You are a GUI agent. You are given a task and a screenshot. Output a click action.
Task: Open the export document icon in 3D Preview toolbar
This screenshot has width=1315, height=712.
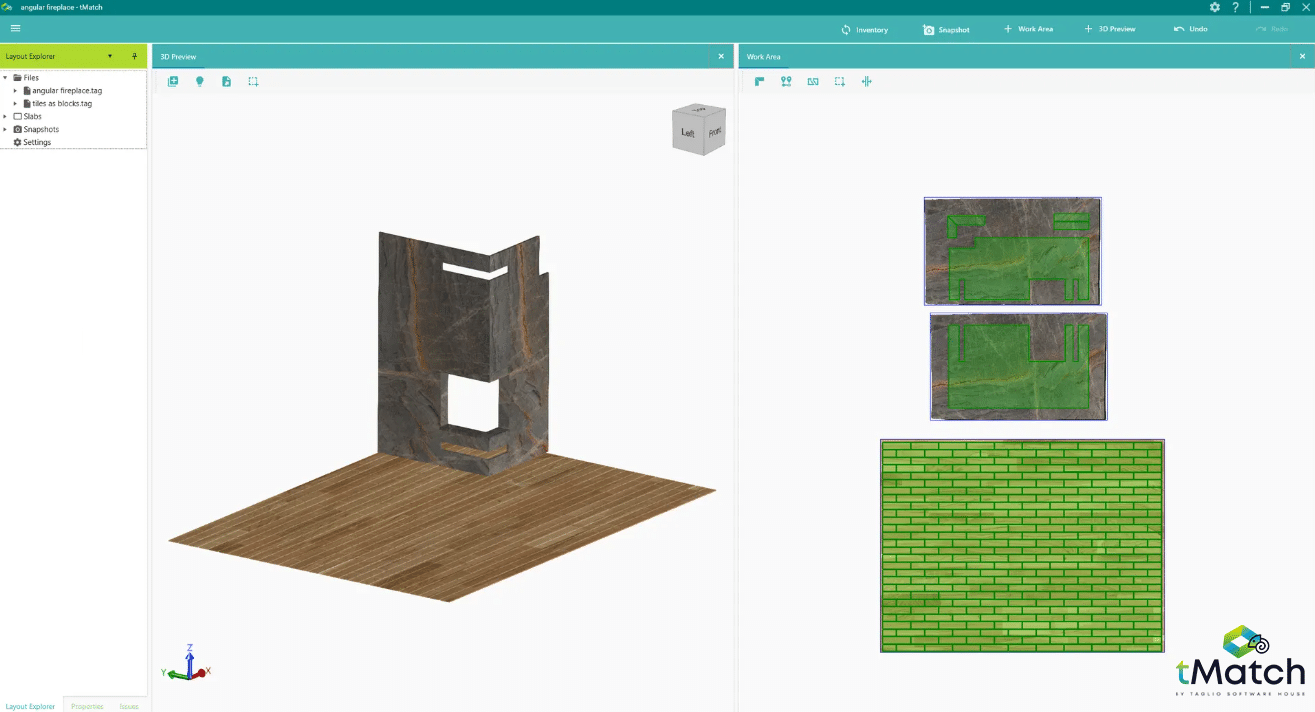point(226,81)
